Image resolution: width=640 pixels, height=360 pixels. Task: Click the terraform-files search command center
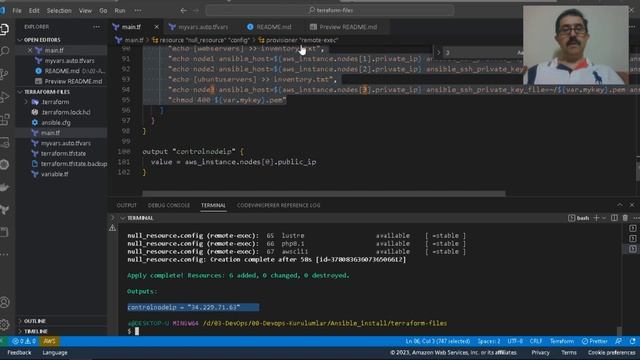coord(330,10)
